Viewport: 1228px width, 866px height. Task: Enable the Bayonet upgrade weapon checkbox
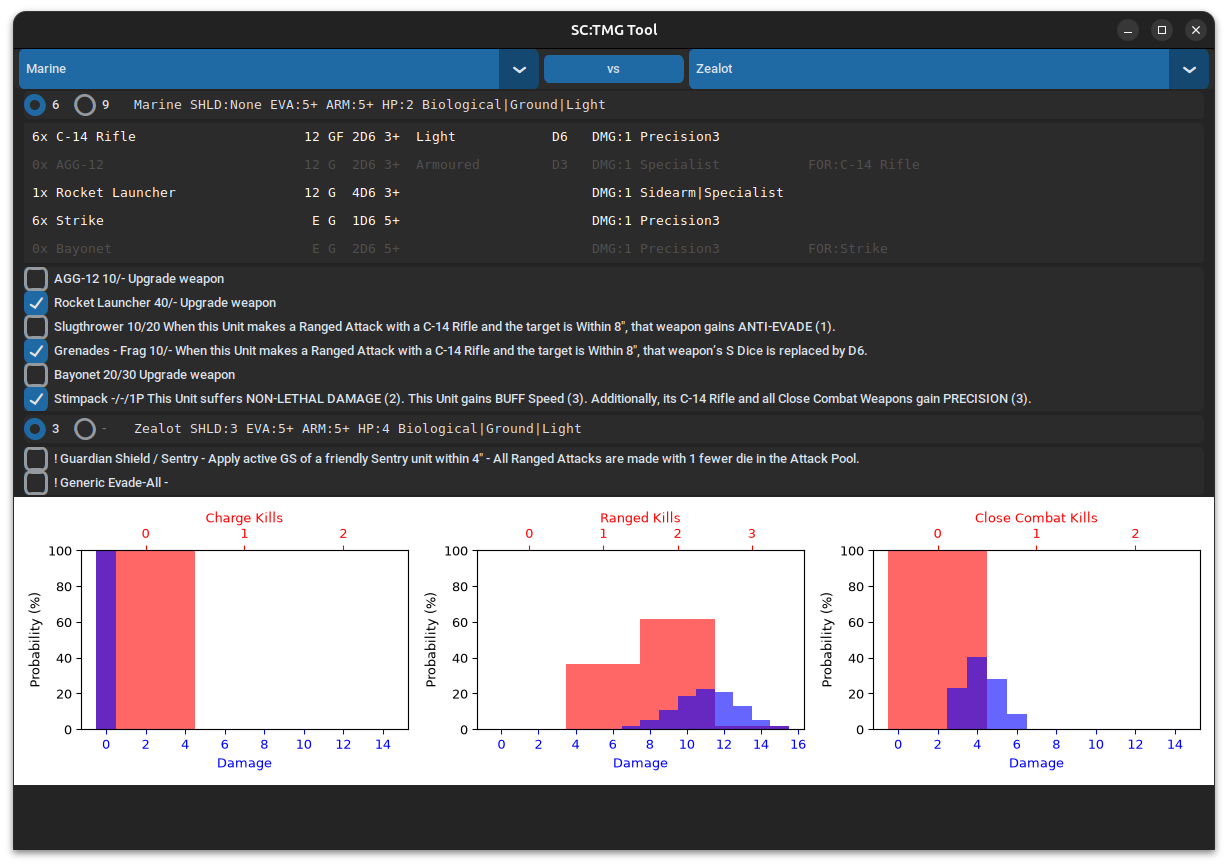pyautogui.click(x=36, y=375)
